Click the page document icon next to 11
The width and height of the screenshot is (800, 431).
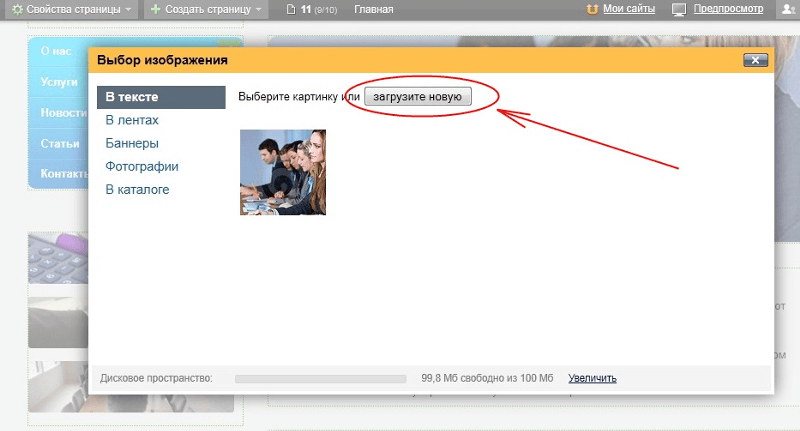(x=291, y=9)
